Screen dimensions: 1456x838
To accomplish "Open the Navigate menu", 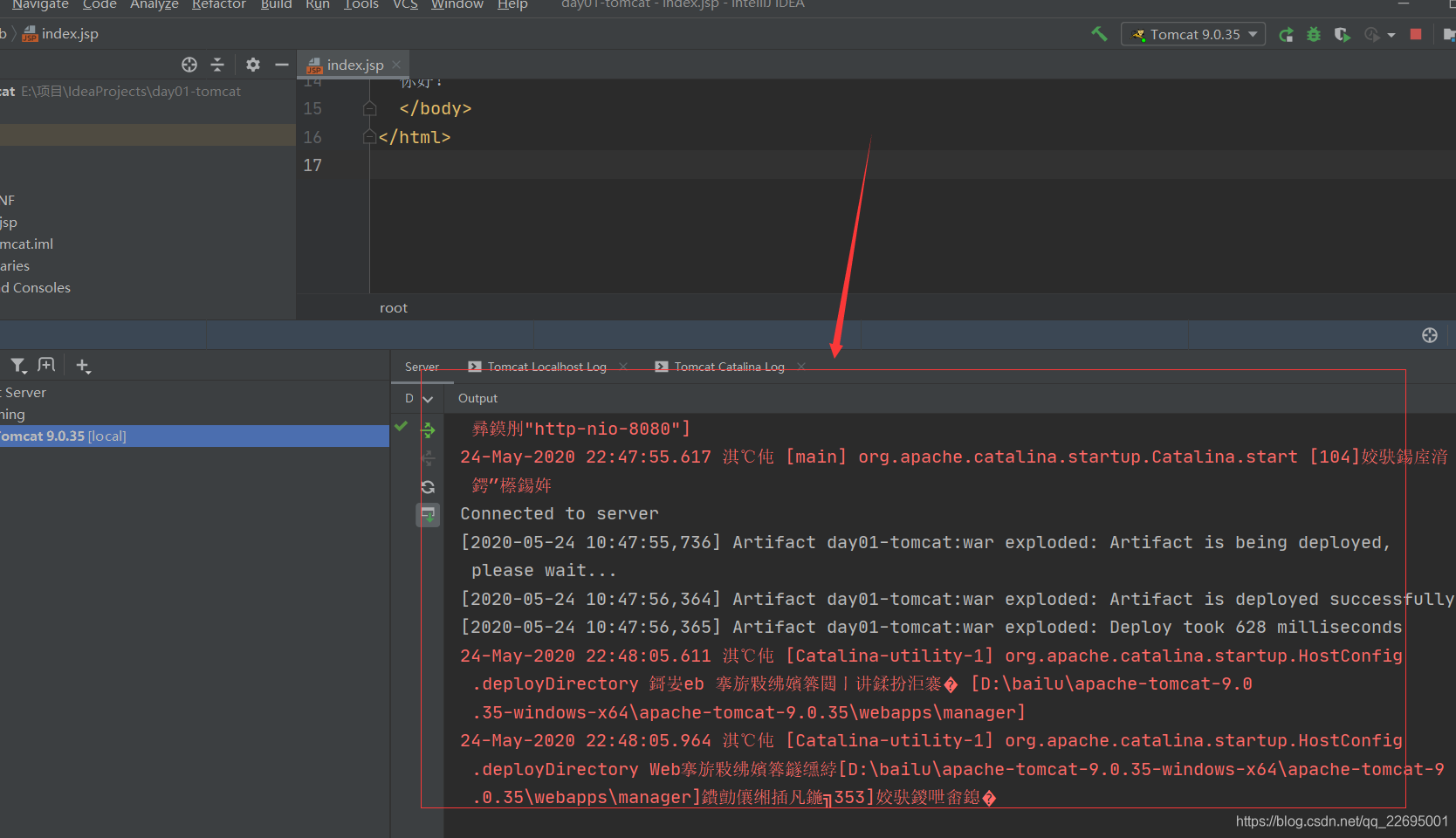I will click(40, 5).
